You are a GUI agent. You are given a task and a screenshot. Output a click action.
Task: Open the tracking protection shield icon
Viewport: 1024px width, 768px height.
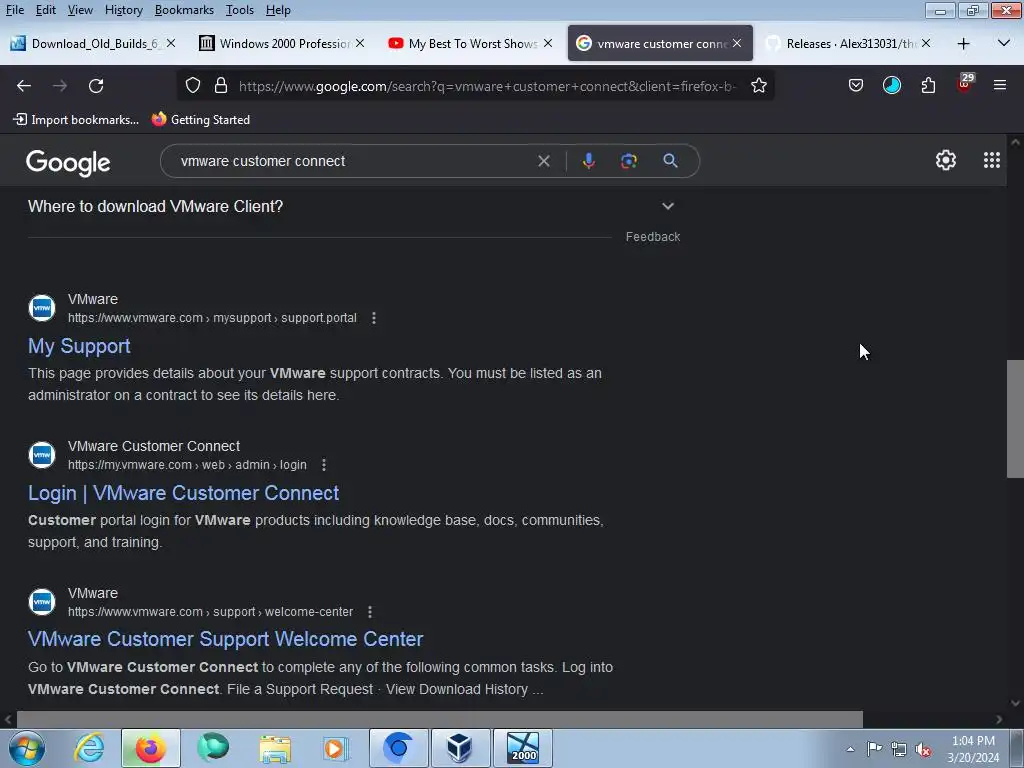tap(193, 86)
